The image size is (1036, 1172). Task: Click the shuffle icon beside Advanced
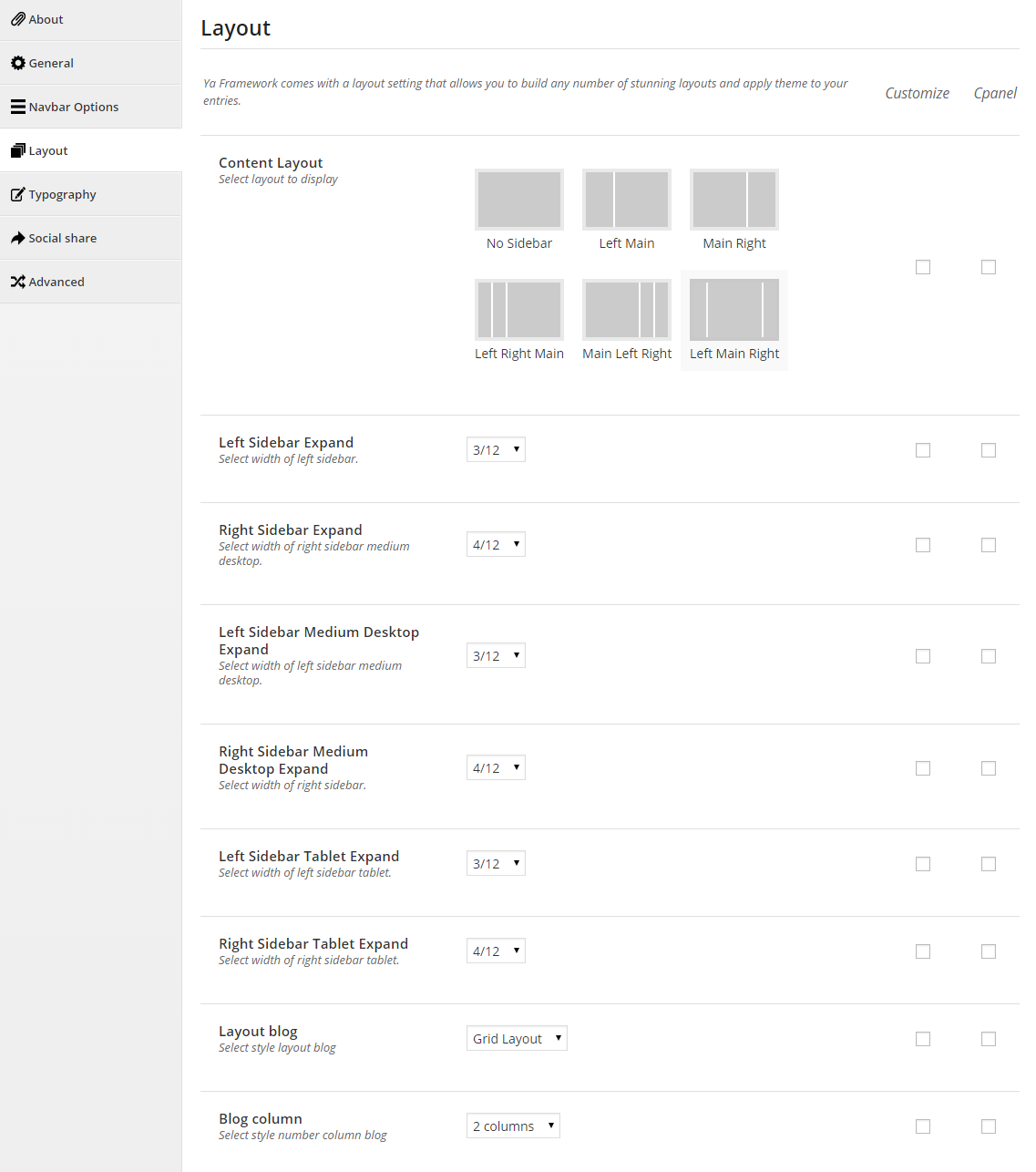tap(17, 282)
